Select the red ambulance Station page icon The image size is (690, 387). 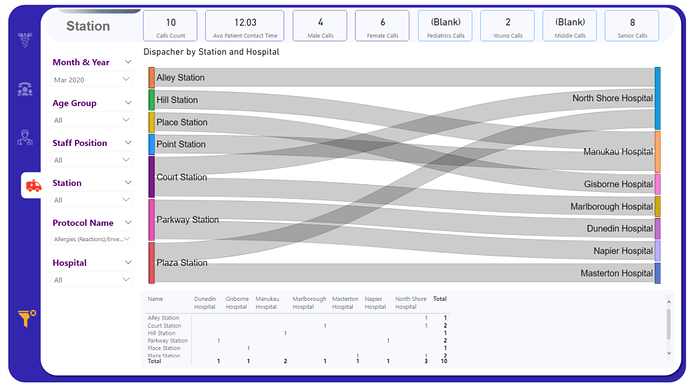(x=33, y=186)
